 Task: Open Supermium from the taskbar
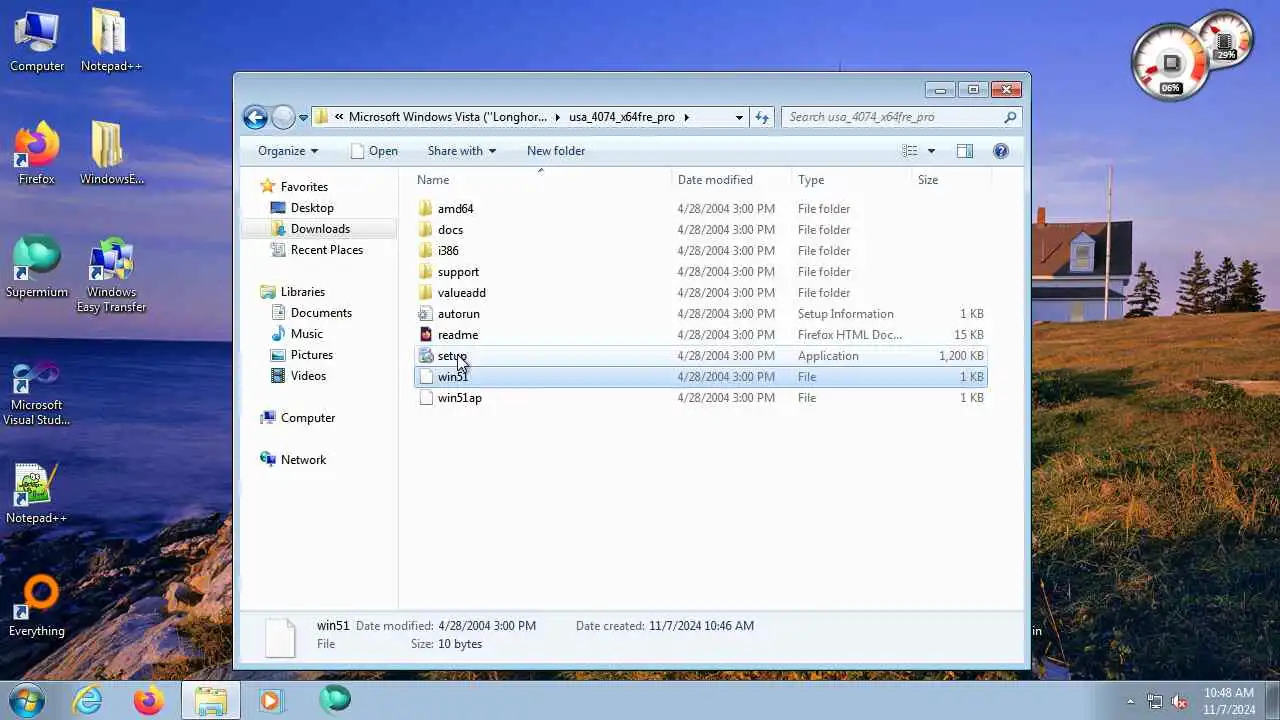(x=334, y=700)
